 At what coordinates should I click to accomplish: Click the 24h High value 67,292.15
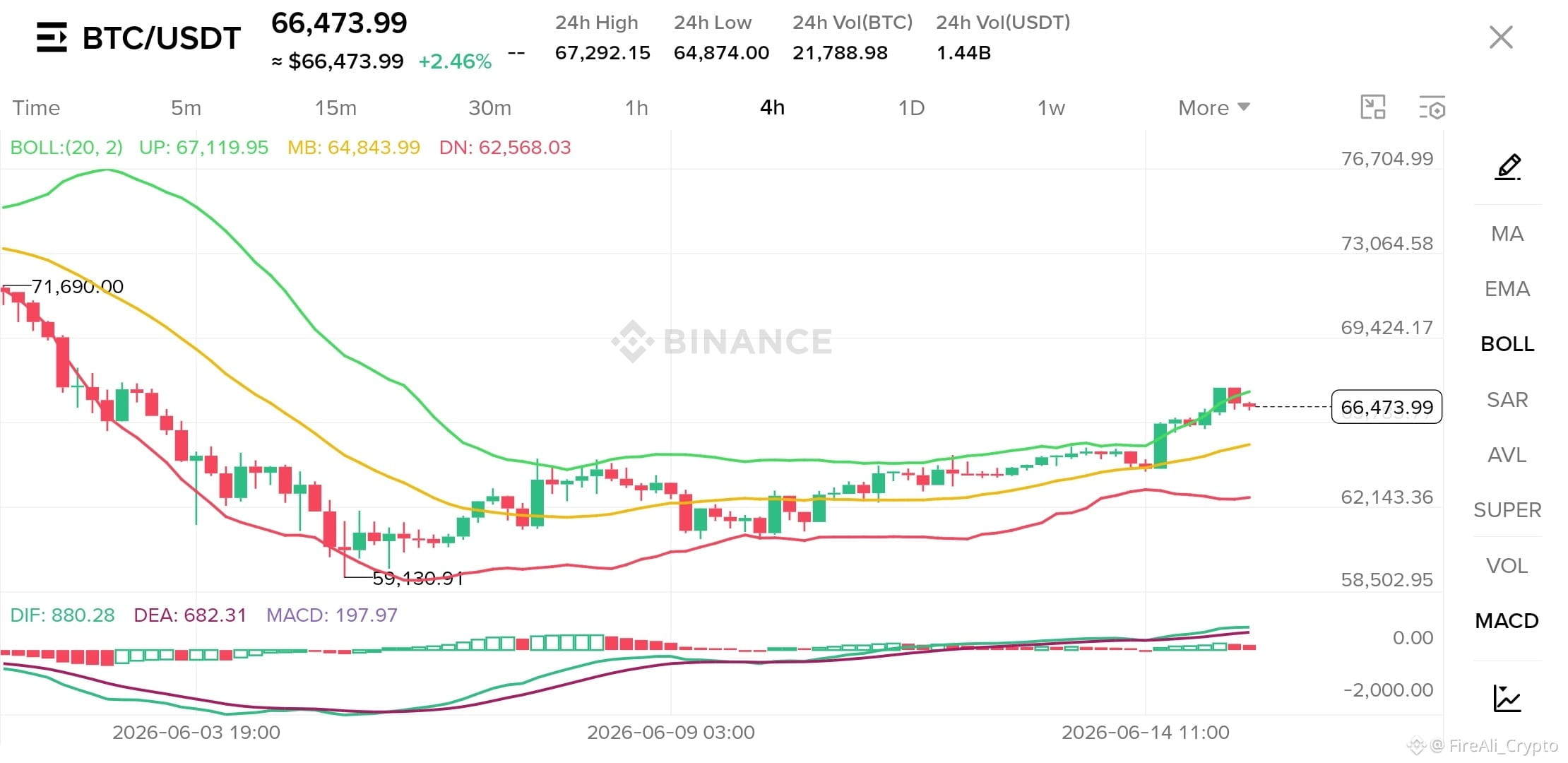(x=602, y=53)
